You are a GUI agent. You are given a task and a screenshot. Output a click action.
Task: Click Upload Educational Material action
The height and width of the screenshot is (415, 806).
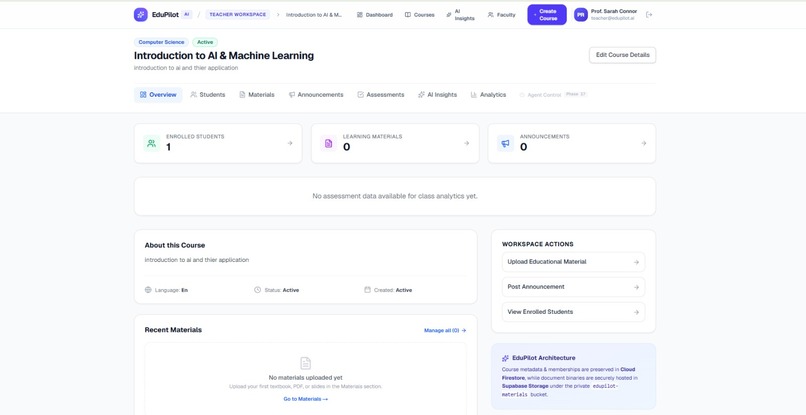pyautogui.click(x=573, y=262)
